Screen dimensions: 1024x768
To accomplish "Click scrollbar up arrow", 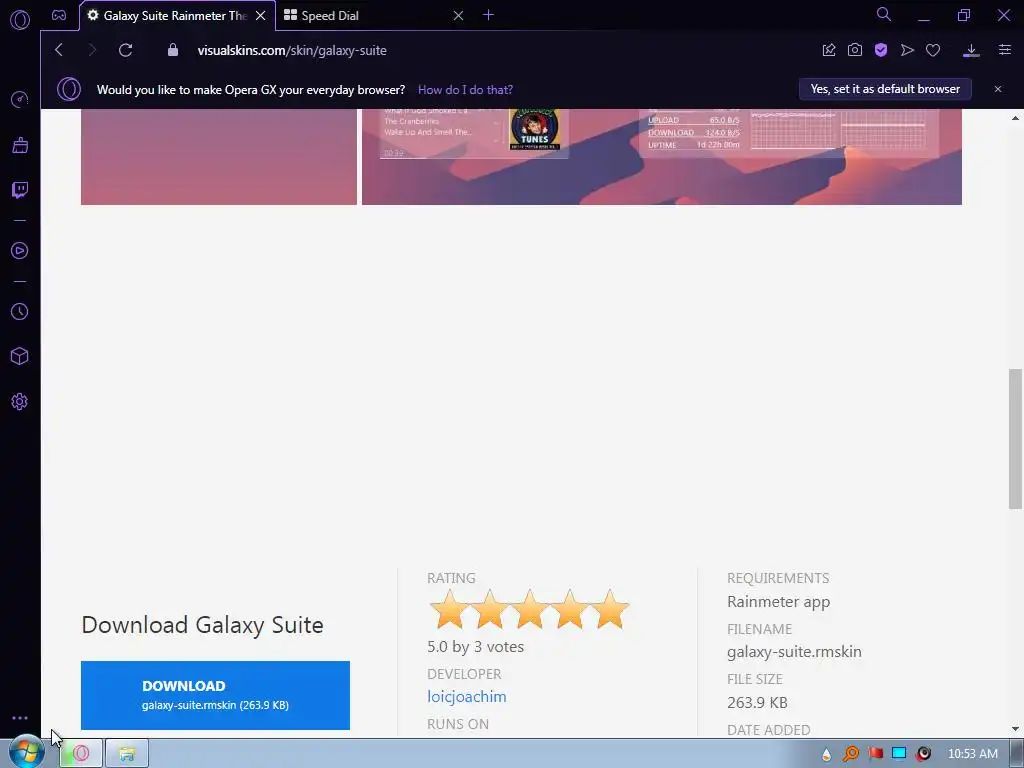I will [1015, 118].
